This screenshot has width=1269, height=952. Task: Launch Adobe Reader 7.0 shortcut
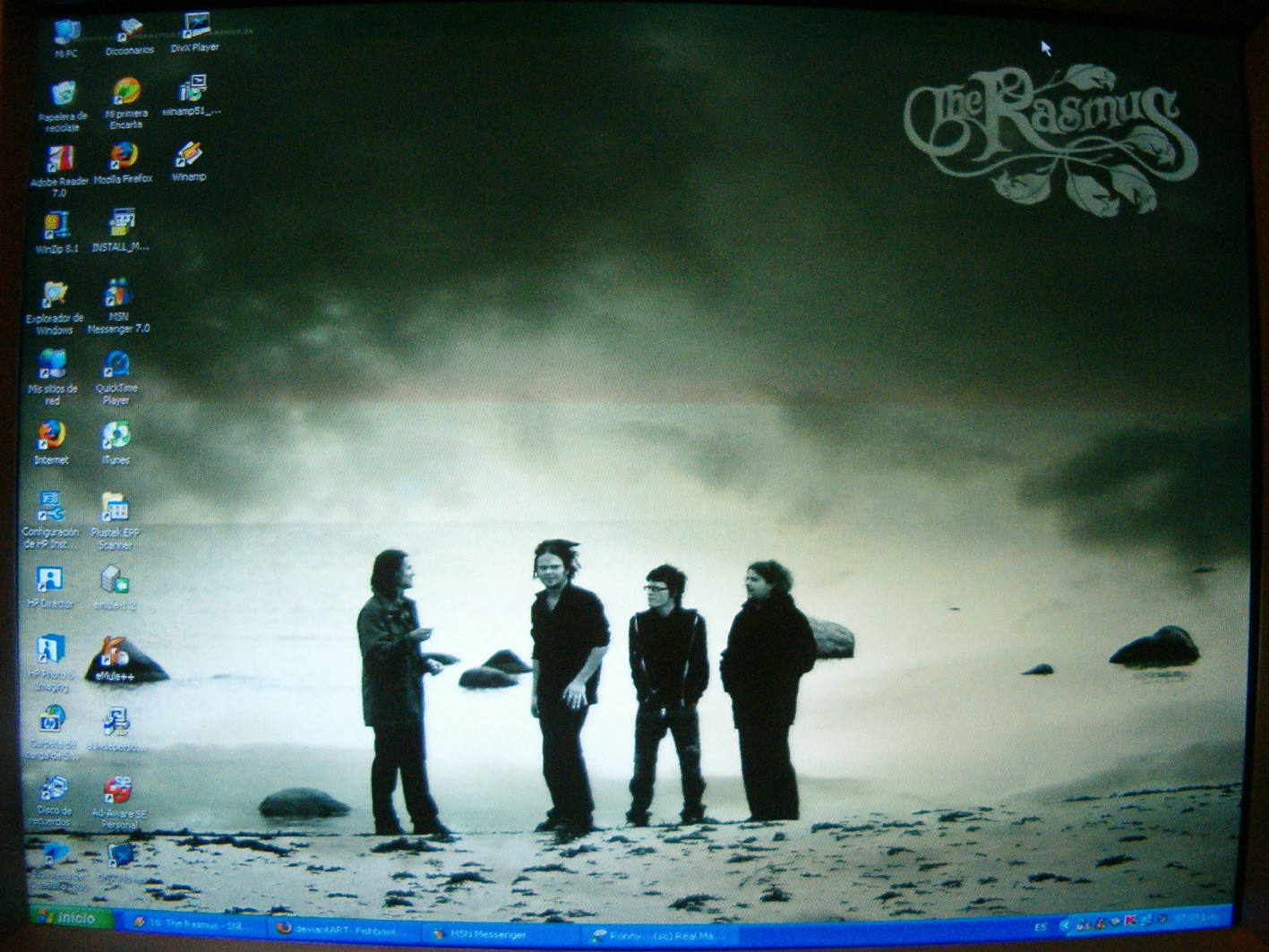59,171
